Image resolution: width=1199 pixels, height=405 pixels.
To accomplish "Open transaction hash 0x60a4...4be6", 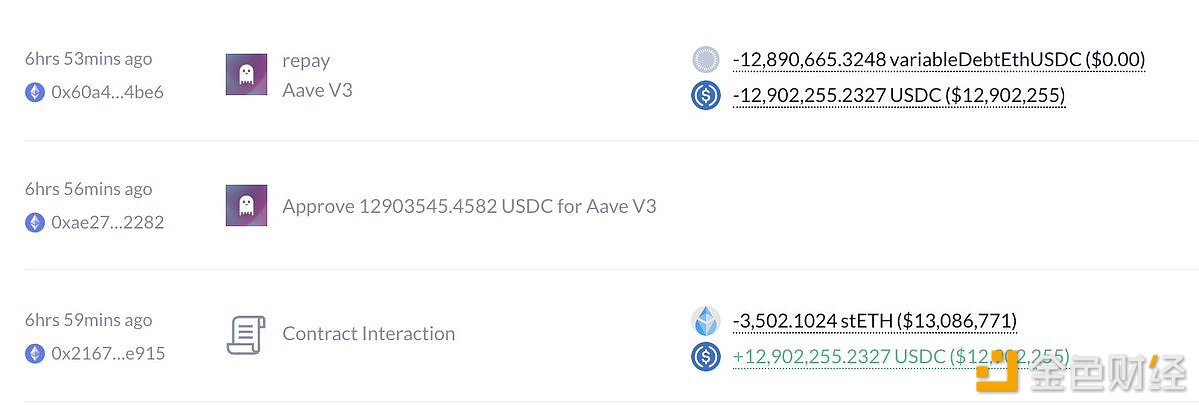I will click(x=107, y=92).
